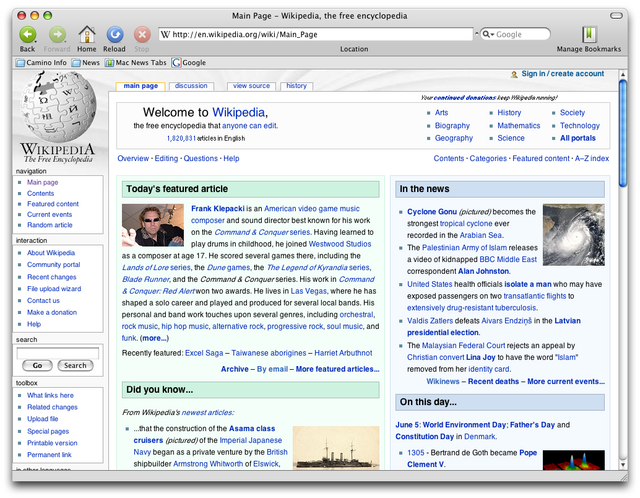
Task: Open Manage Bookmarks
Action: point(588,35)
